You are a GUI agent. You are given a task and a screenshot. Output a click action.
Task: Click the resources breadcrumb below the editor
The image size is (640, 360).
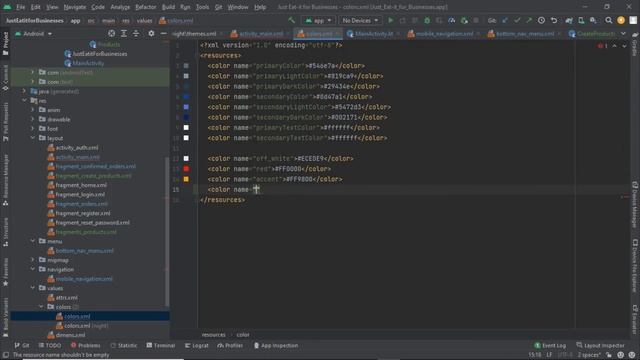[x=213, y=335]
